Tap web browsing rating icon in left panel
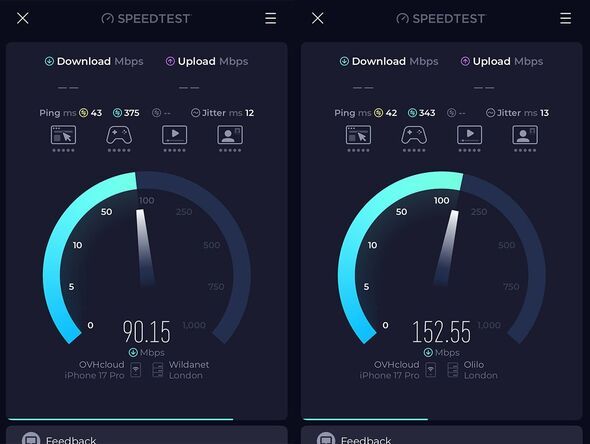 63,135
